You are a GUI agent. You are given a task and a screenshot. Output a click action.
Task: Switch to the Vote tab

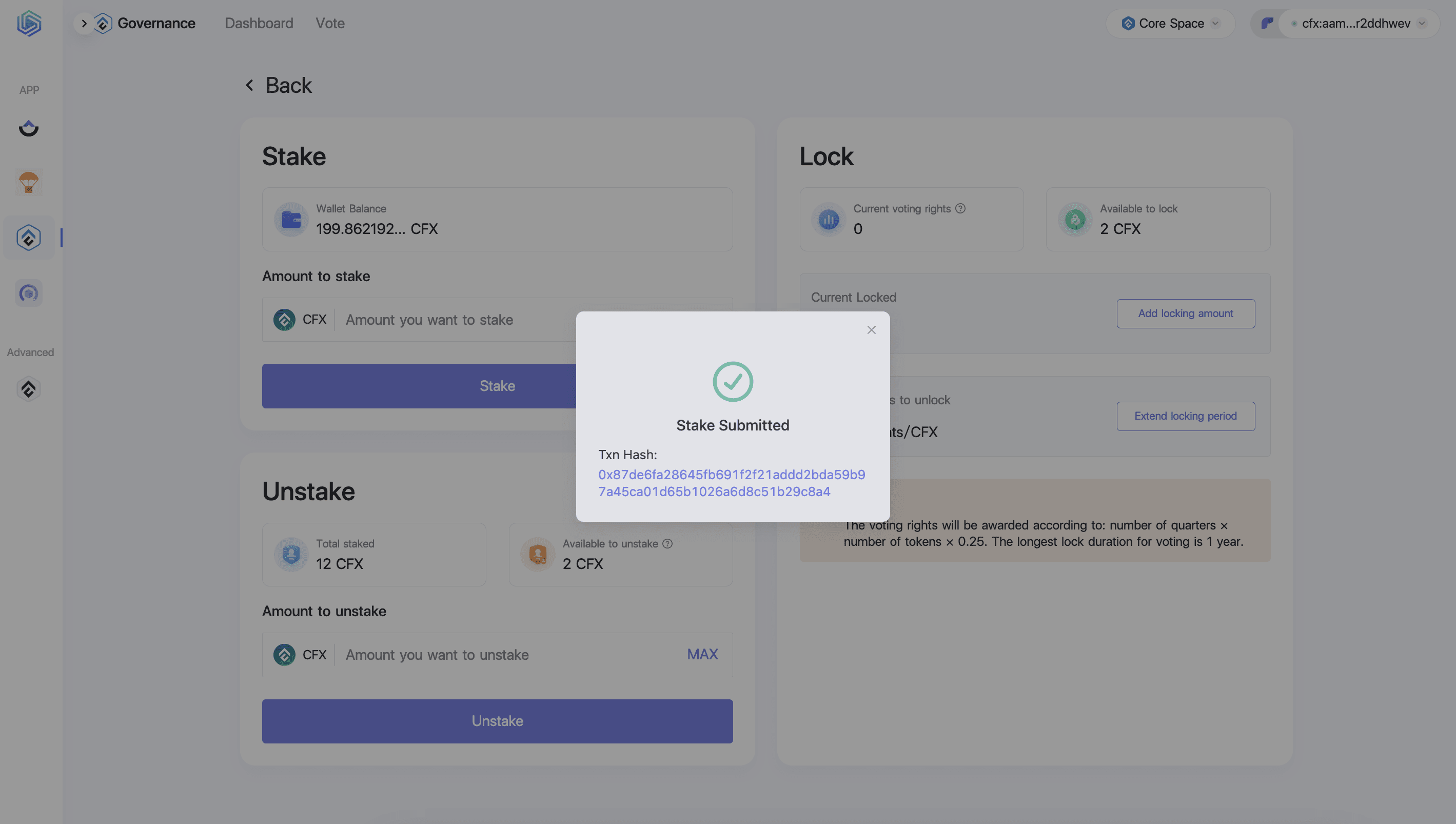pyautogui.click(x=330, y=23)
